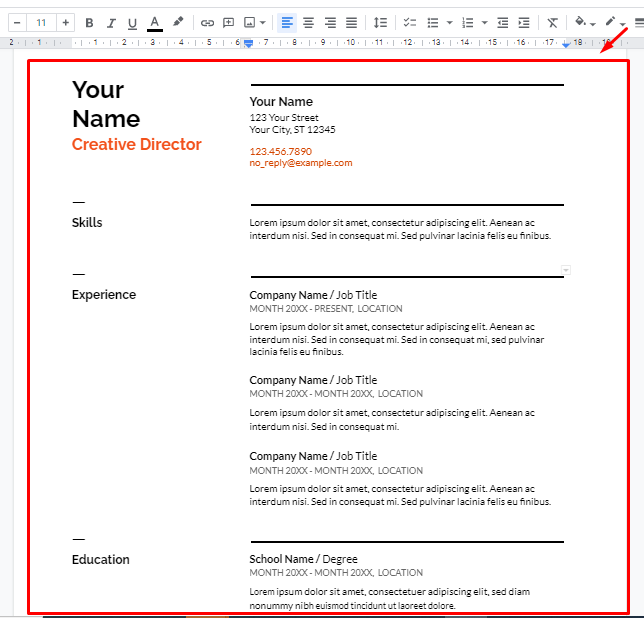Click 'Your City, ST 12345' line
644x618 pixels.
(x=292, y=130)
